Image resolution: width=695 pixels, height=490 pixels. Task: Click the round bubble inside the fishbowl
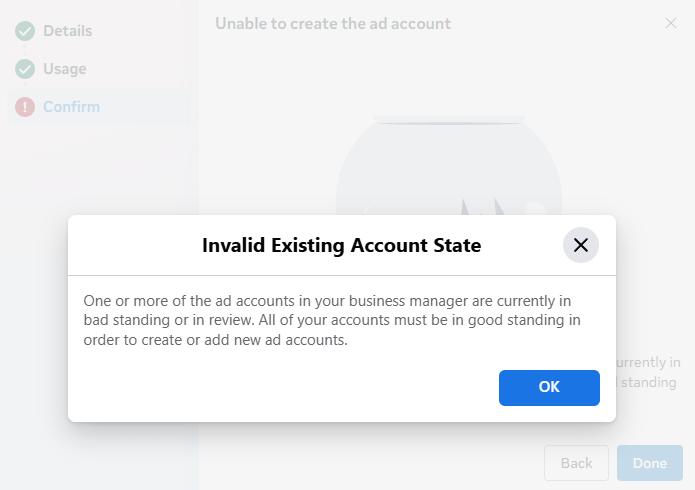pyautogui.click(x=535, y=209)
